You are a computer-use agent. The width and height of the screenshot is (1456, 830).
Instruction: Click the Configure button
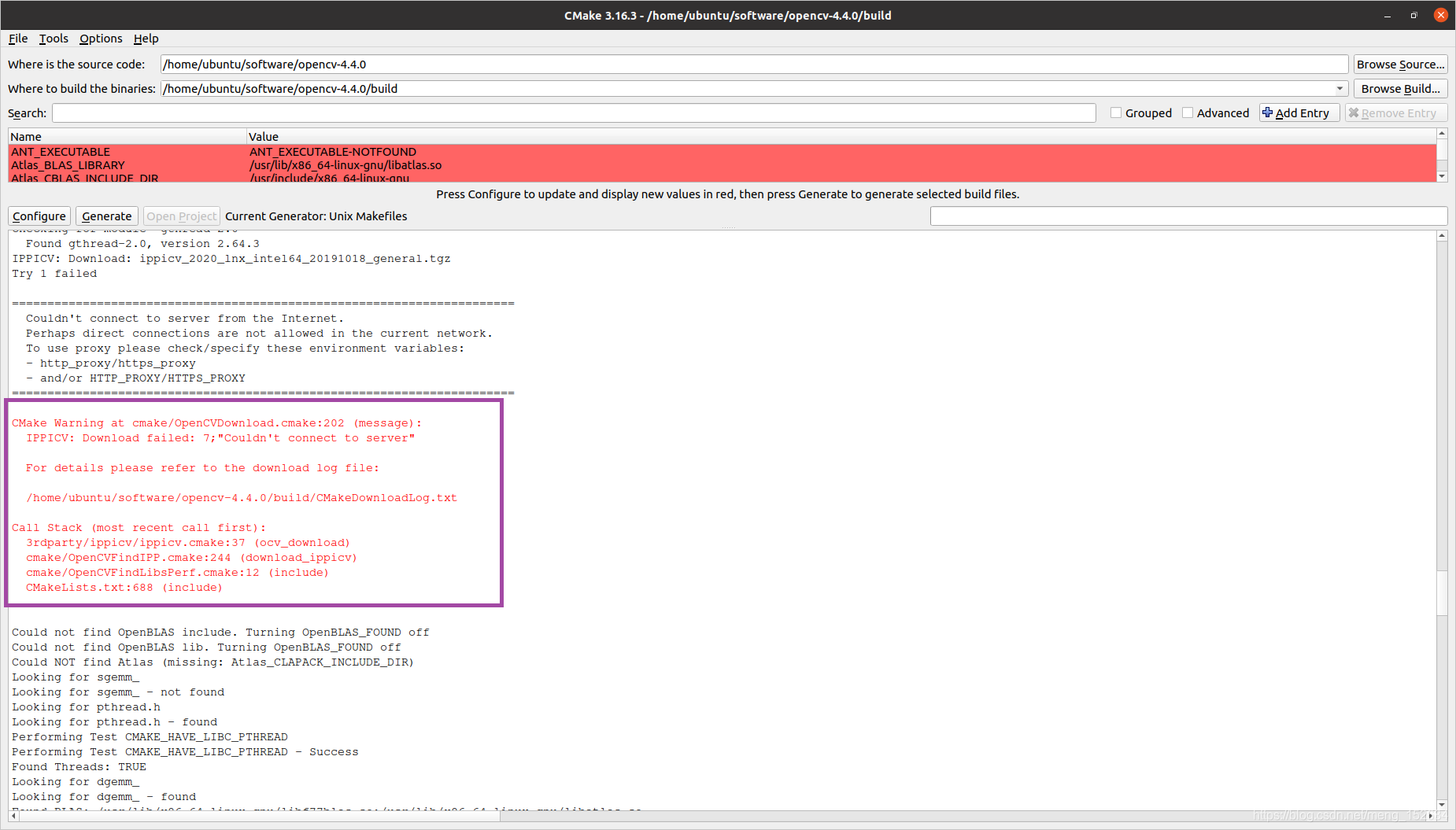[39, 216]
